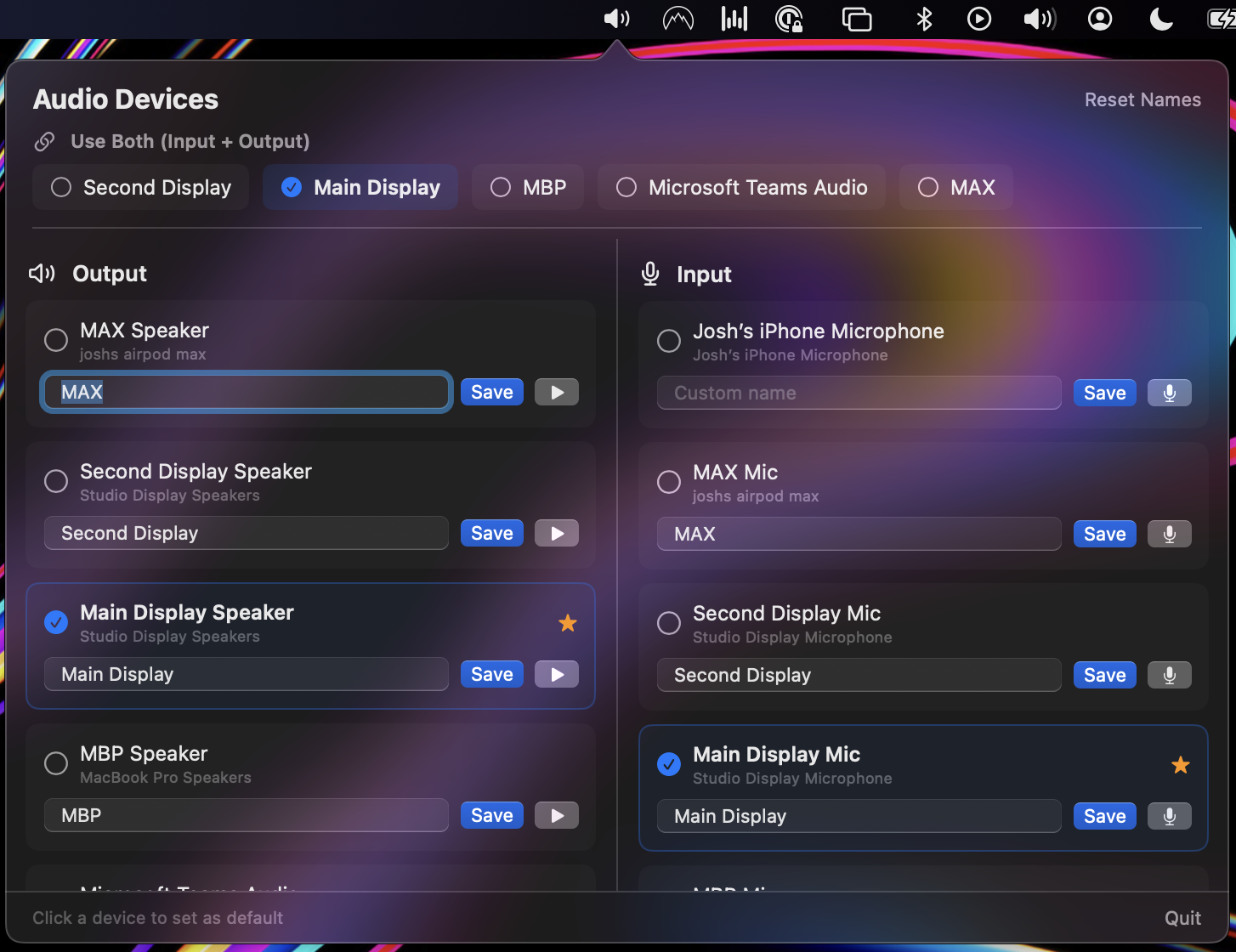
Task: Click custom name field for iPhone Microphone
Action: click(859, 393)
